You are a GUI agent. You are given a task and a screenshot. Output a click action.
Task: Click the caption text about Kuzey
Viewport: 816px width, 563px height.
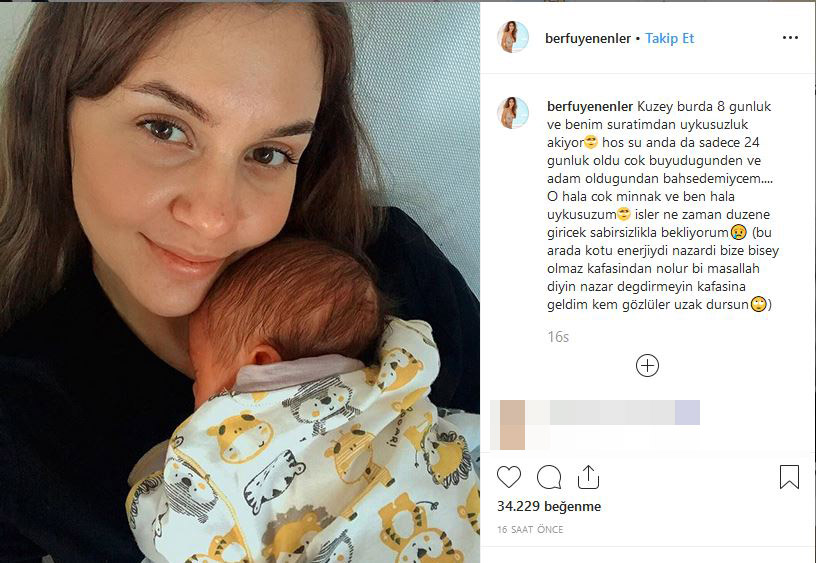(x=662, y=206)
